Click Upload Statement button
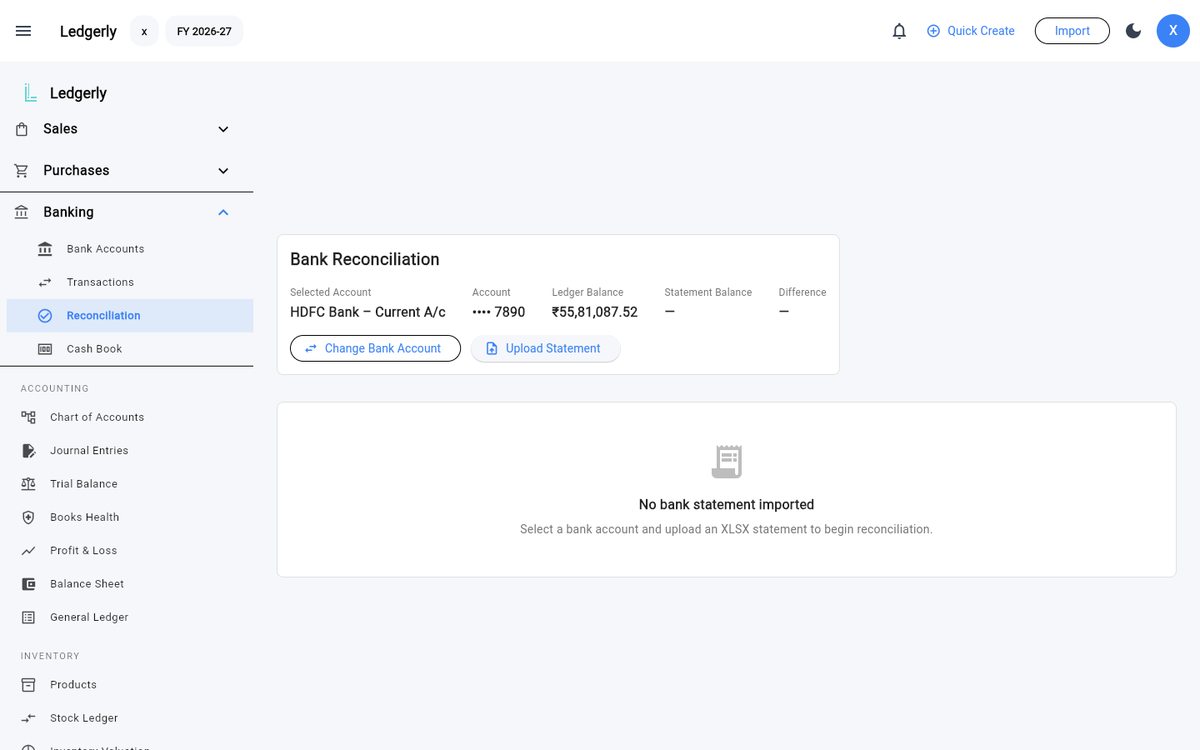The image size is (1200, 750). coord(546,348)
